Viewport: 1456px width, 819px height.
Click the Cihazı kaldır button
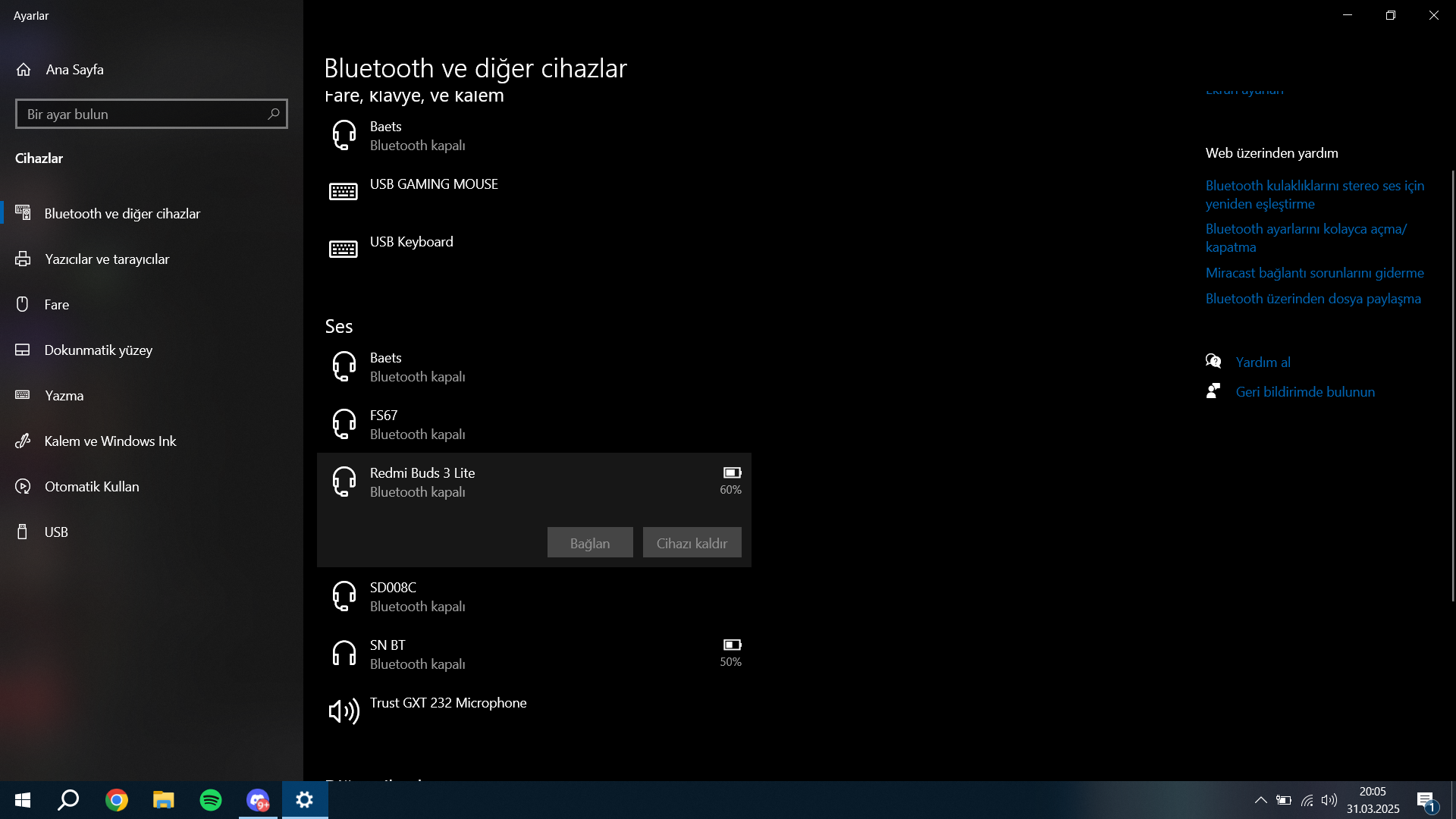(x=692, y=543)
